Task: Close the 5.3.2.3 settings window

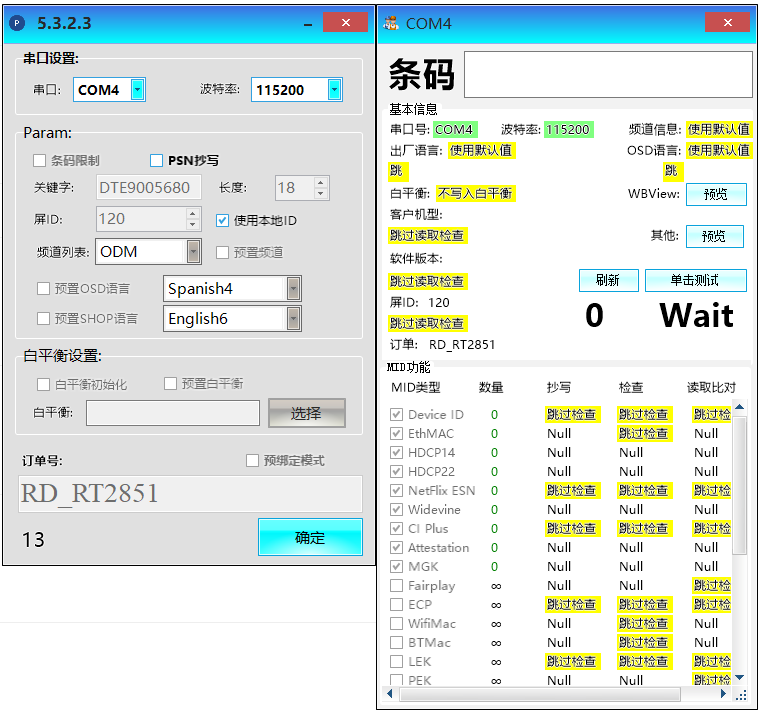Action: coord(345,21)
